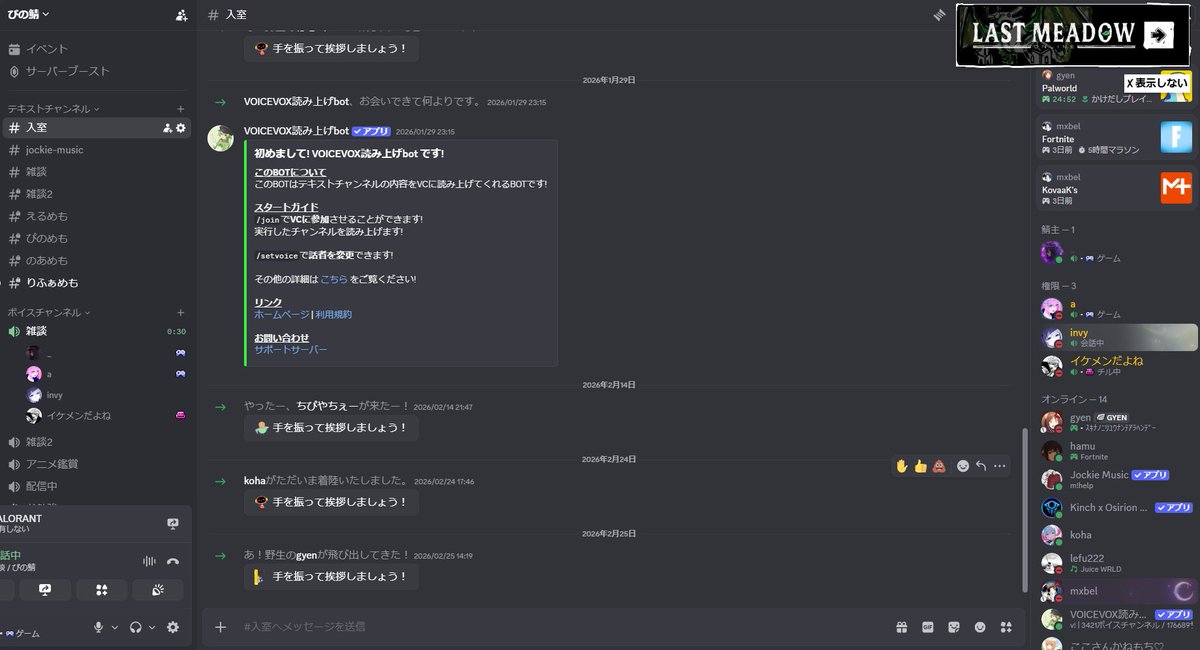1200x650 pixels.
Task: Open user settings with the gear icon
Action: pyautogui.click(x=172, y=627)
